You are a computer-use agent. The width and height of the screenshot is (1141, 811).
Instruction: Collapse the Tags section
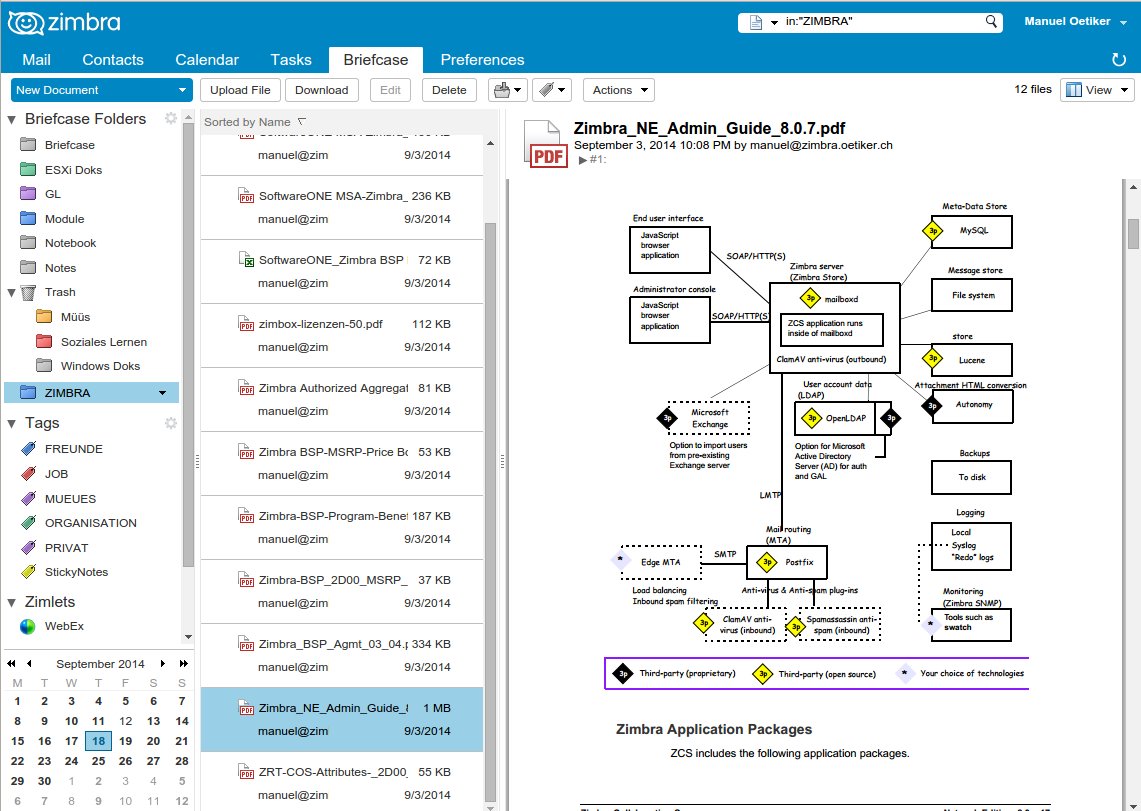click(x=12, y=423)
